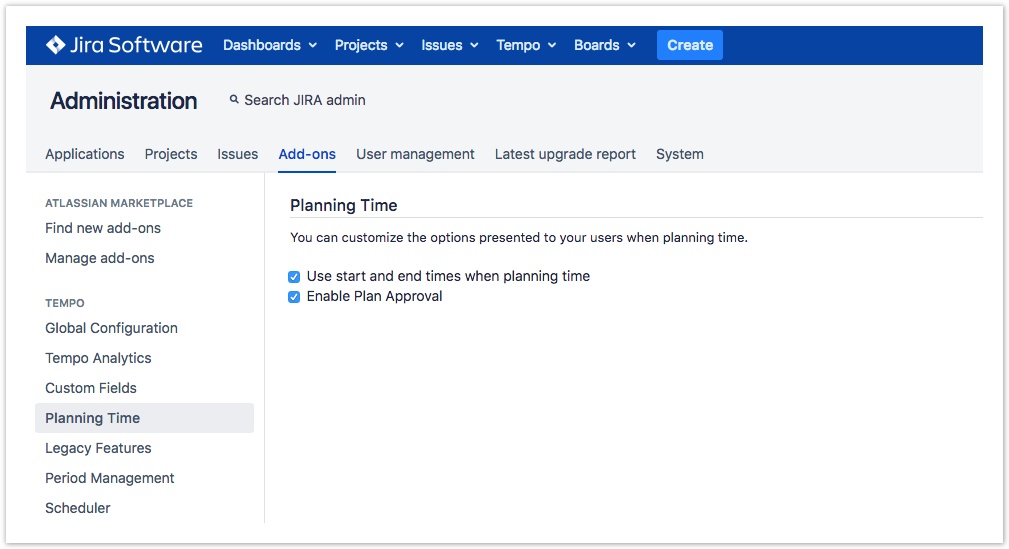Open the Dashboards dropdown menu

tap(269, 45)
